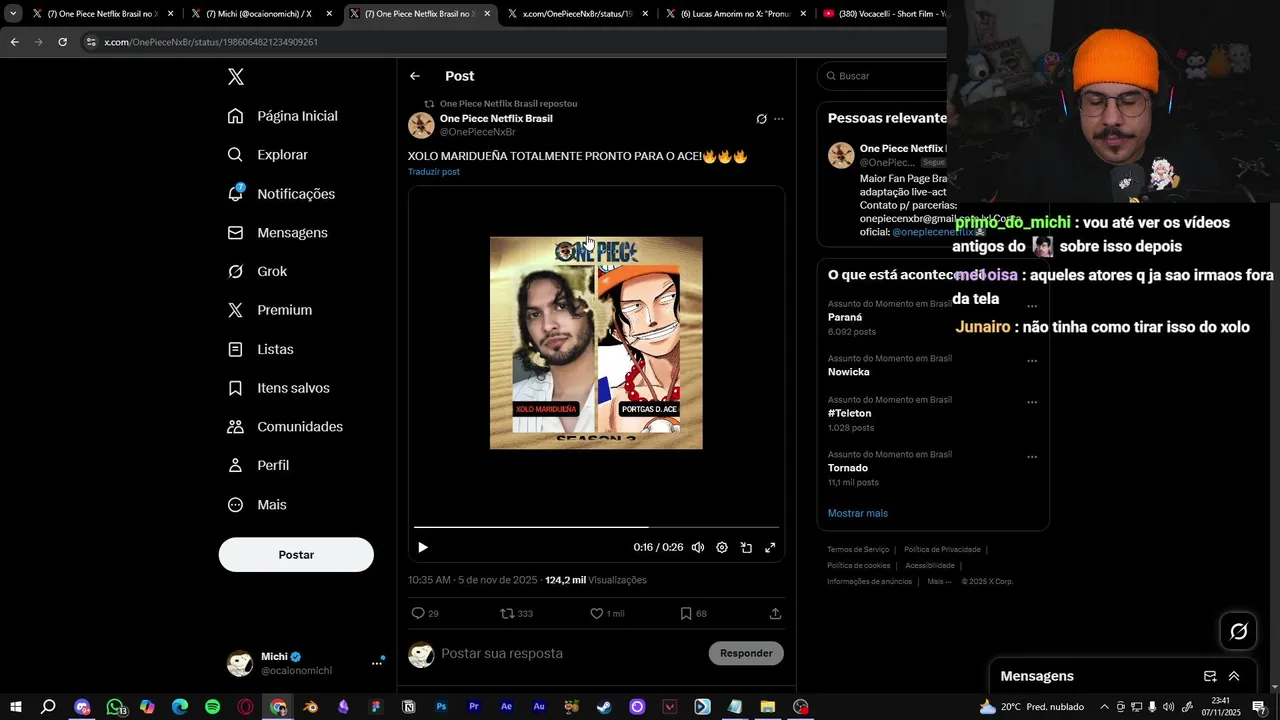Open Steam from the taskbar
This screenshot has width=1280, height=720.
[x=604, y=707]
